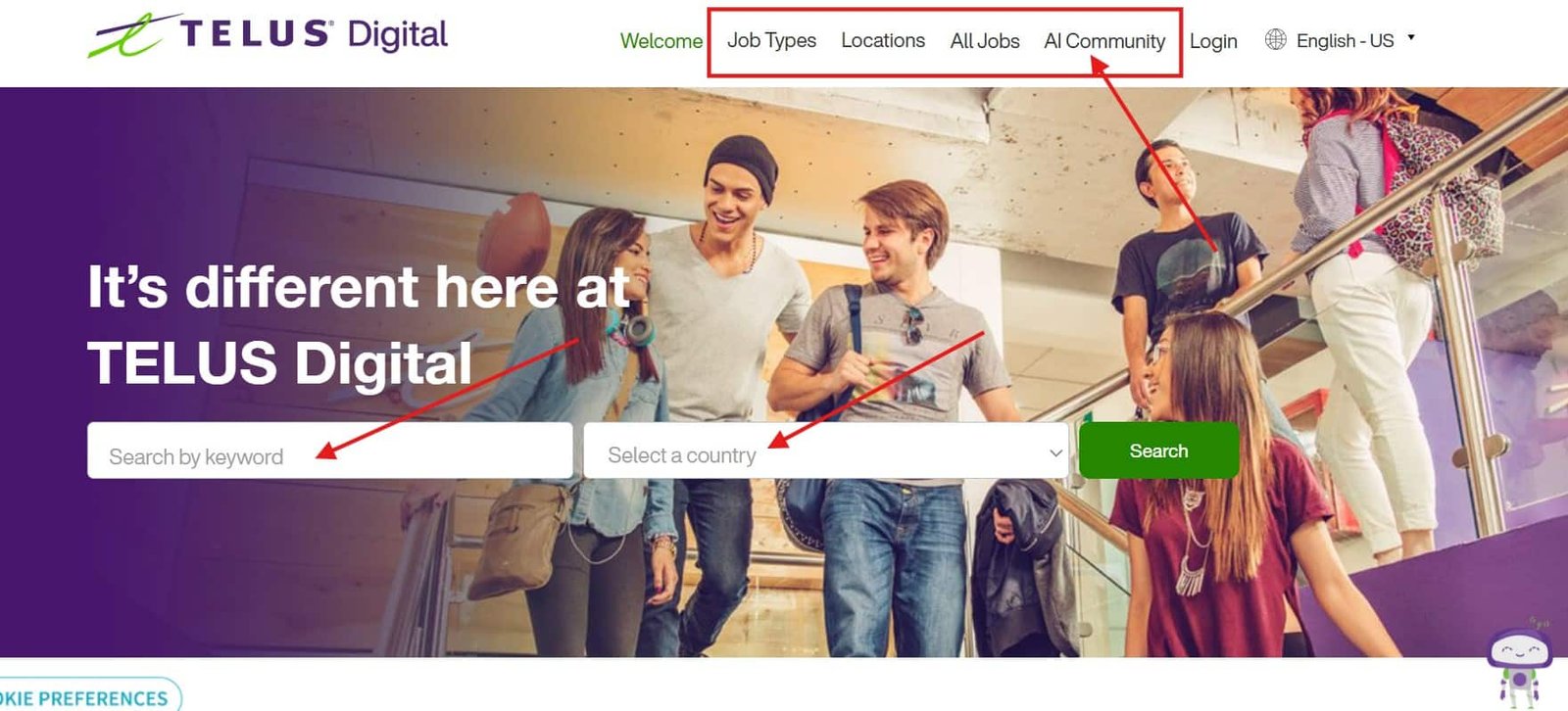Expand the English - US language dropdown arrow
The image size is (1568, 711).
click(1411, 37)
